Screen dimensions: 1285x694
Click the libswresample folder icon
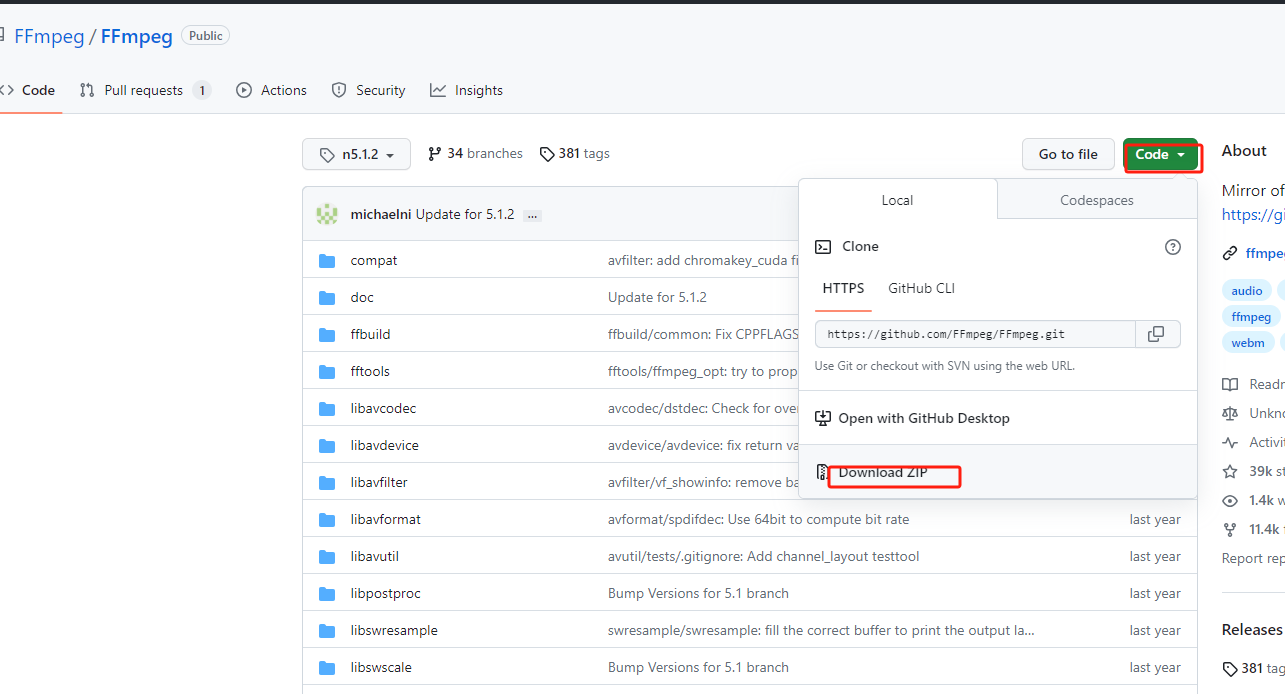coord(327,630)
